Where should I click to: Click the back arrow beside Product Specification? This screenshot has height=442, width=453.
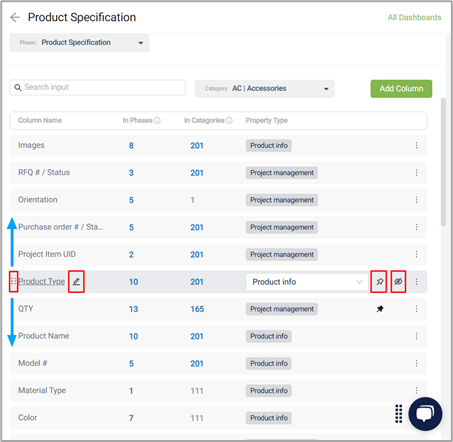pos(15,17)
